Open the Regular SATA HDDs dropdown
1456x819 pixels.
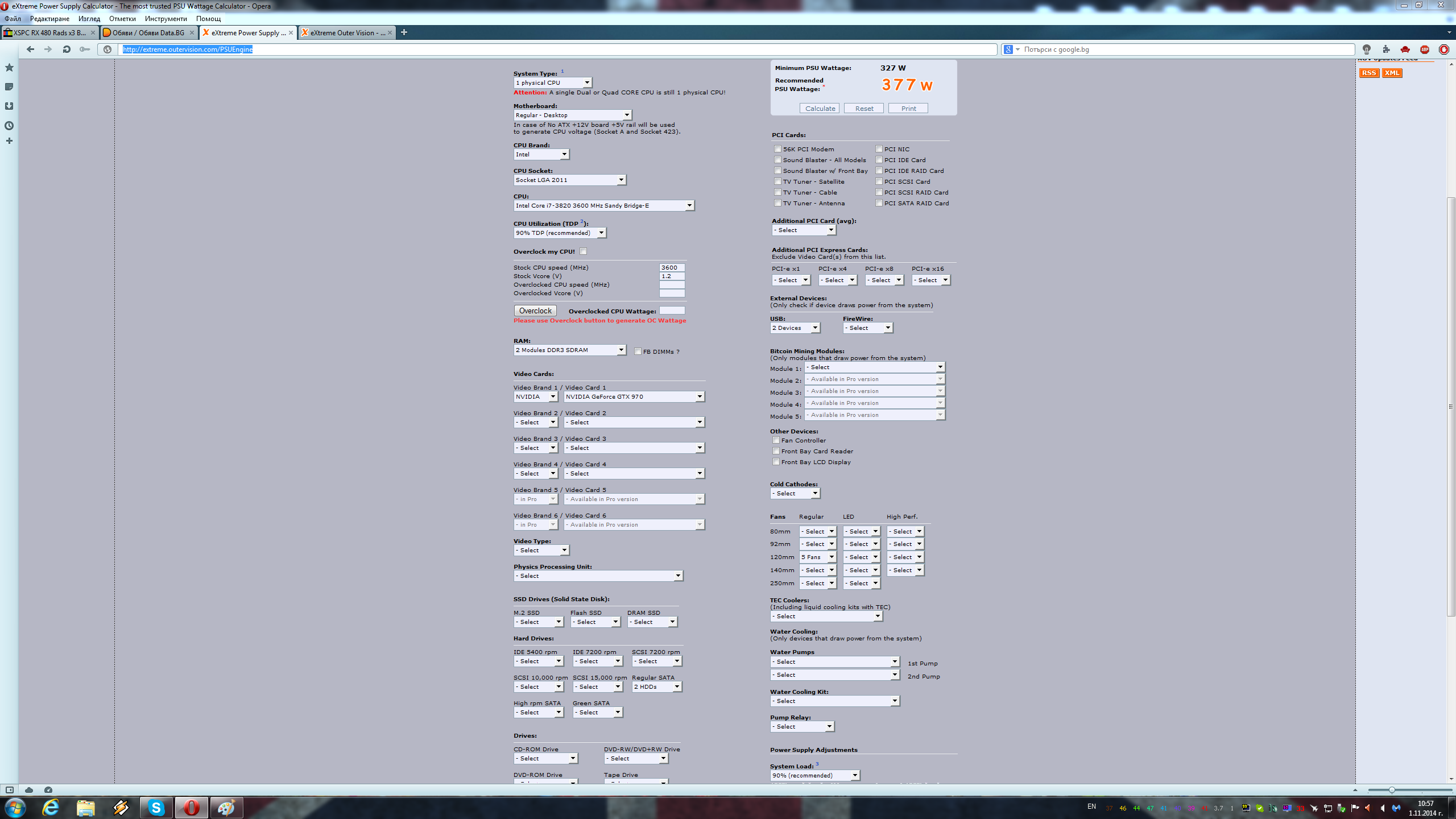pyautogui.click(x=657, y=687)
